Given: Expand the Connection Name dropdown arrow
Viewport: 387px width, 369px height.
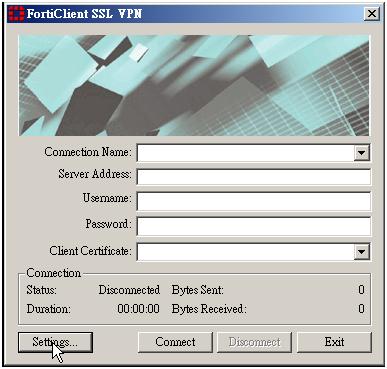Looking at the screenshot, I should [362, 153].
